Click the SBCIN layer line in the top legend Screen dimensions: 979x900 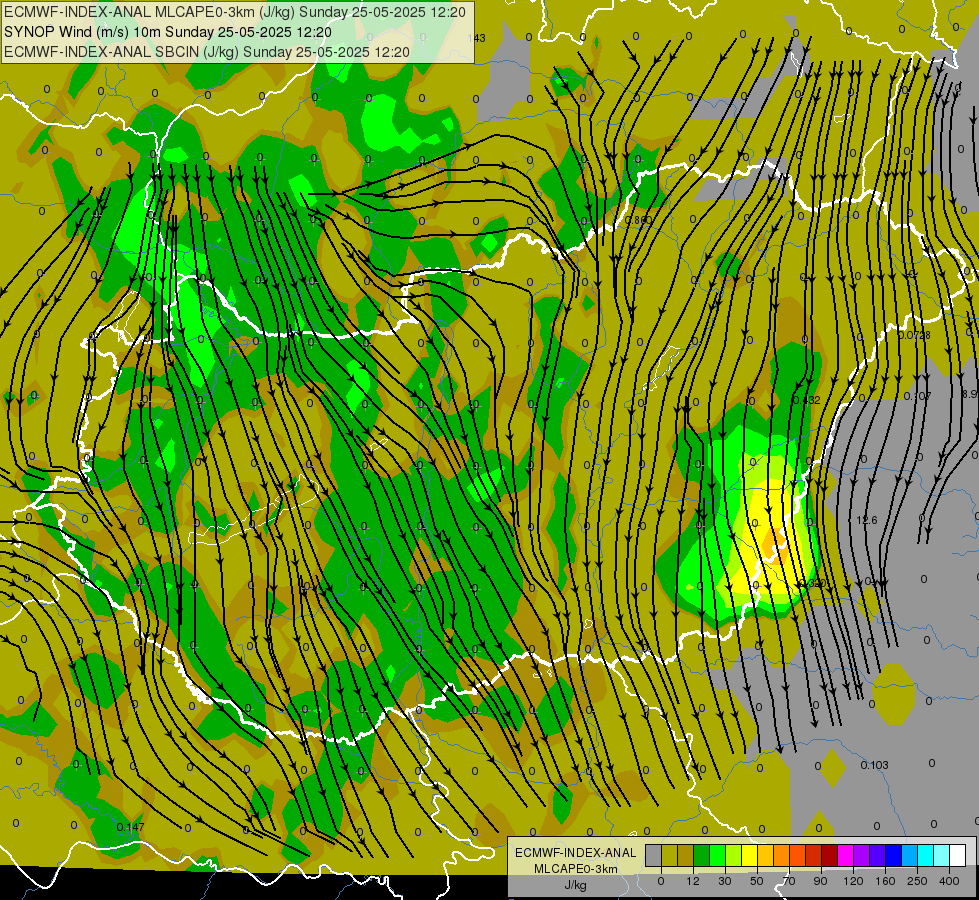pyautogui.click(x=207, y=52)
